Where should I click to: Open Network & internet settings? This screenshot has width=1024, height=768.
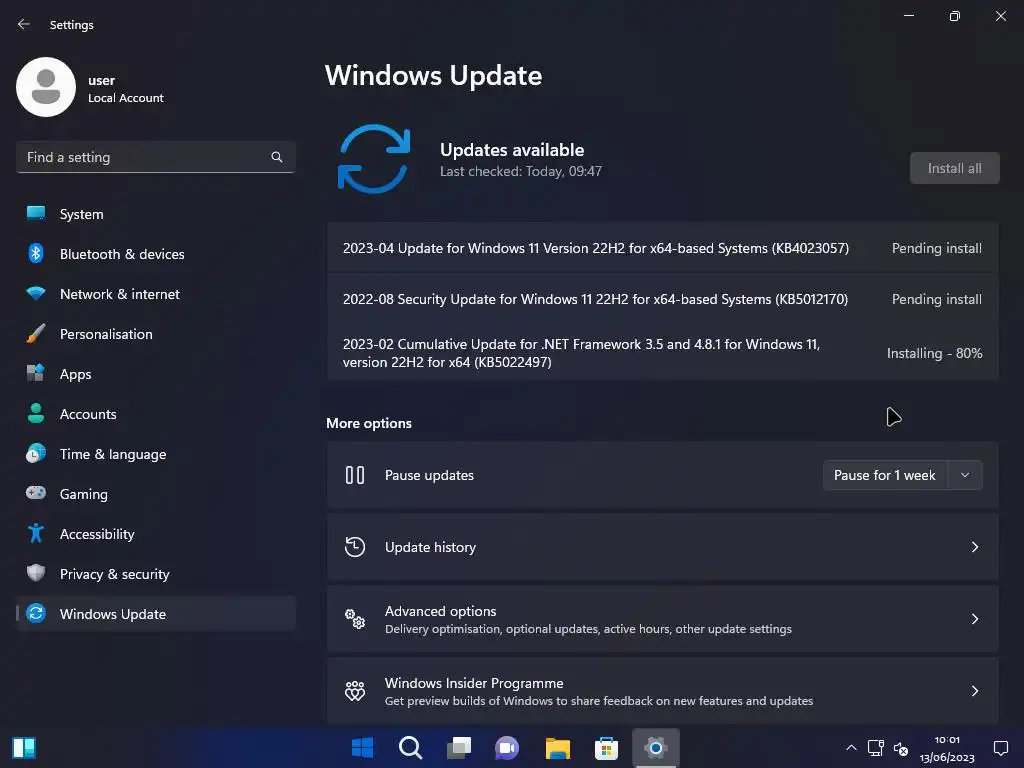click(155, 293)
